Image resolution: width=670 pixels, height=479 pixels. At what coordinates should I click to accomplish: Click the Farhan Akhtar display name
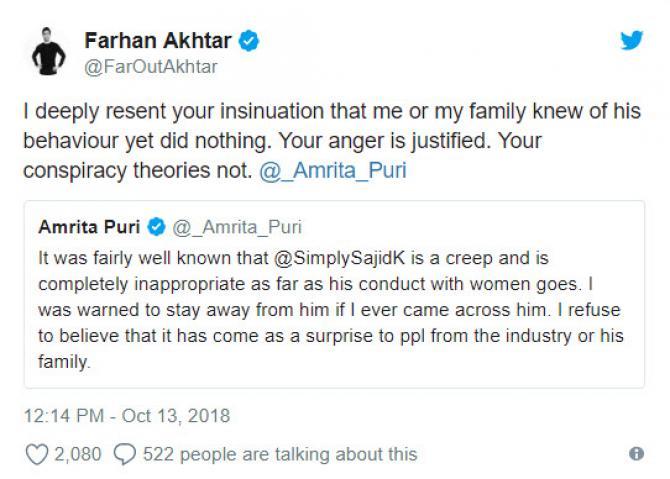point(158,41)
